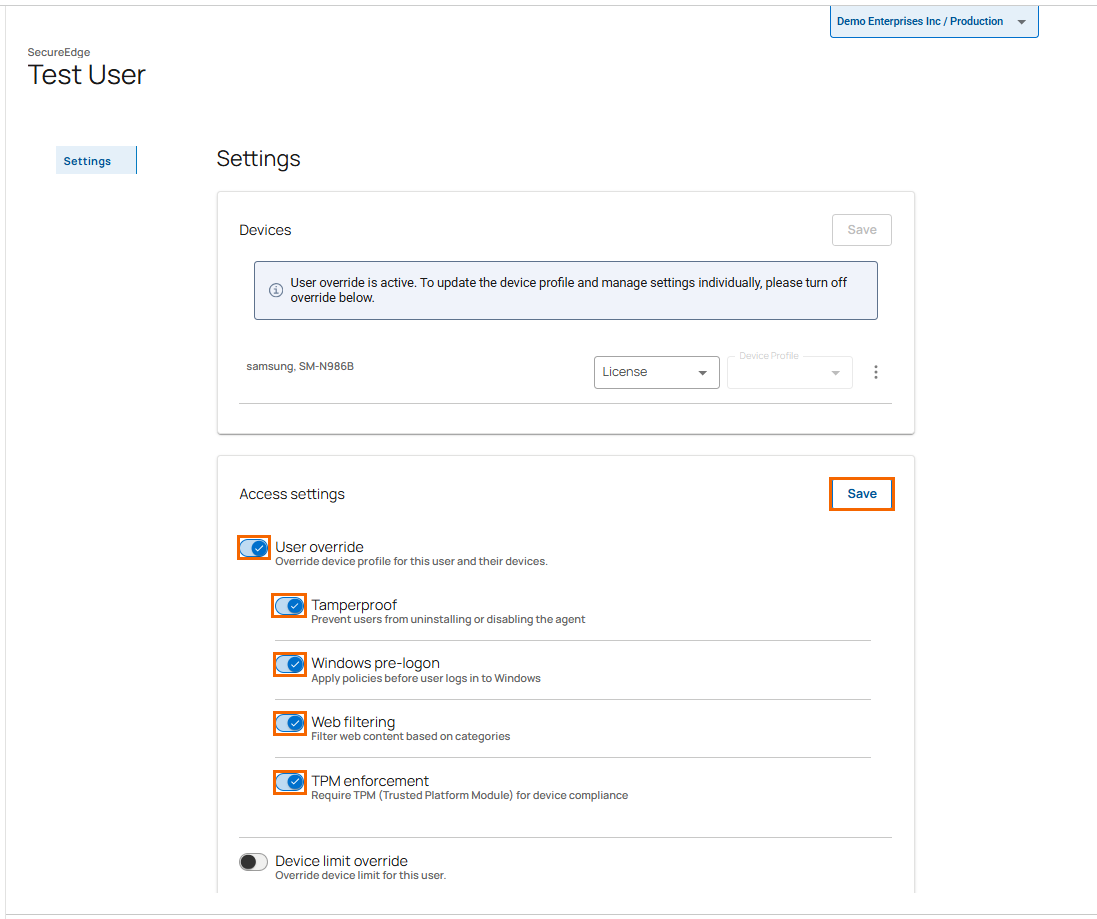Open the Demo Enterprises Inc / Production dropdown
The image size is (1097, 919).
[933, 22]
